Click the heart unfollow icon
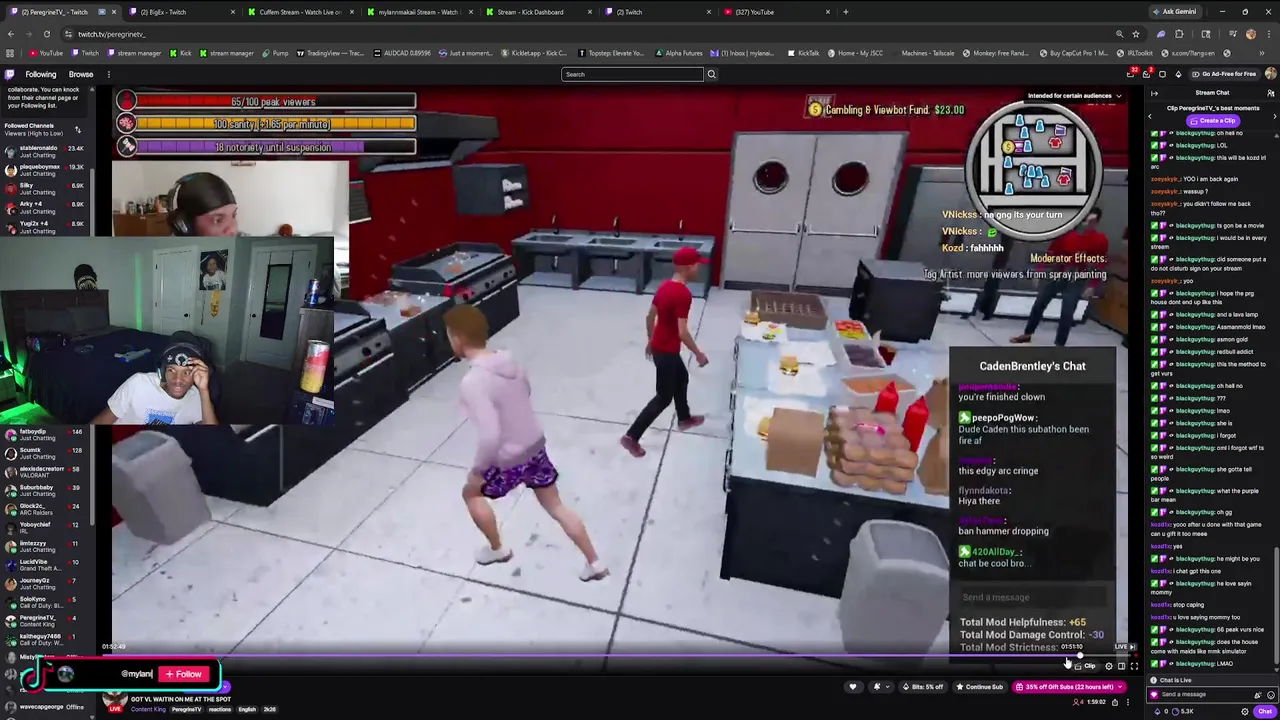The image size is (1280, 720). click(x=853, y=687)
